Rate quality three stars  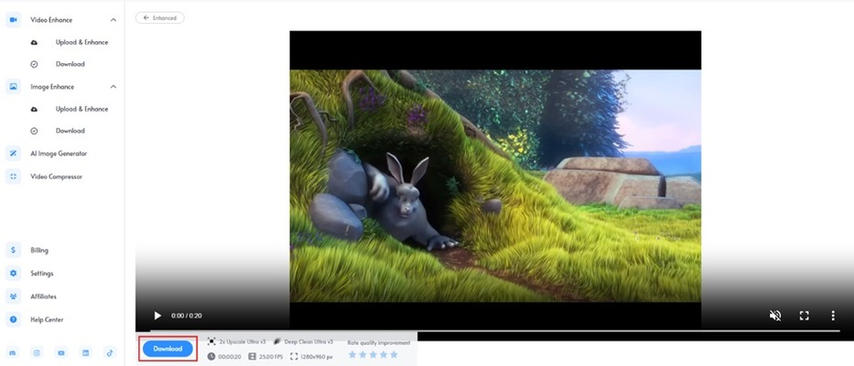click(373, 355)
